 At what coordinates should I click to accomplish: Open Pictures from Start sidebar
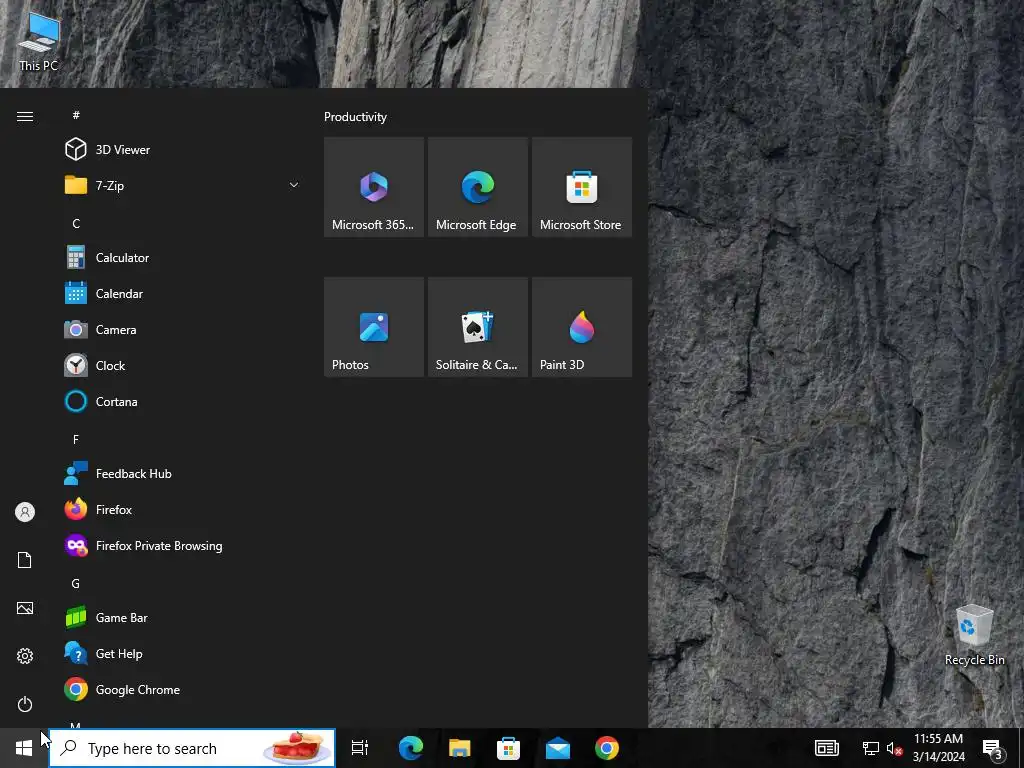coord(25,608)
